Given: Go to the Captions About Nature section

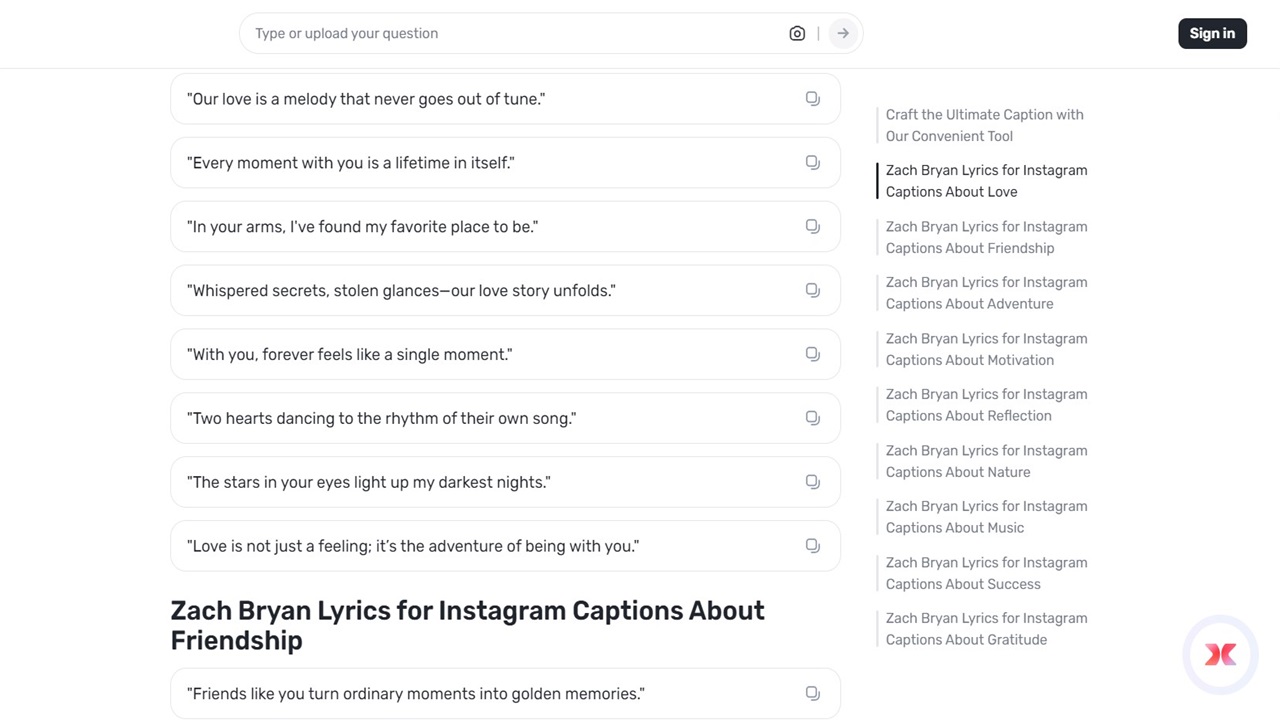Looking at the screenshot, I should [986, 461].
